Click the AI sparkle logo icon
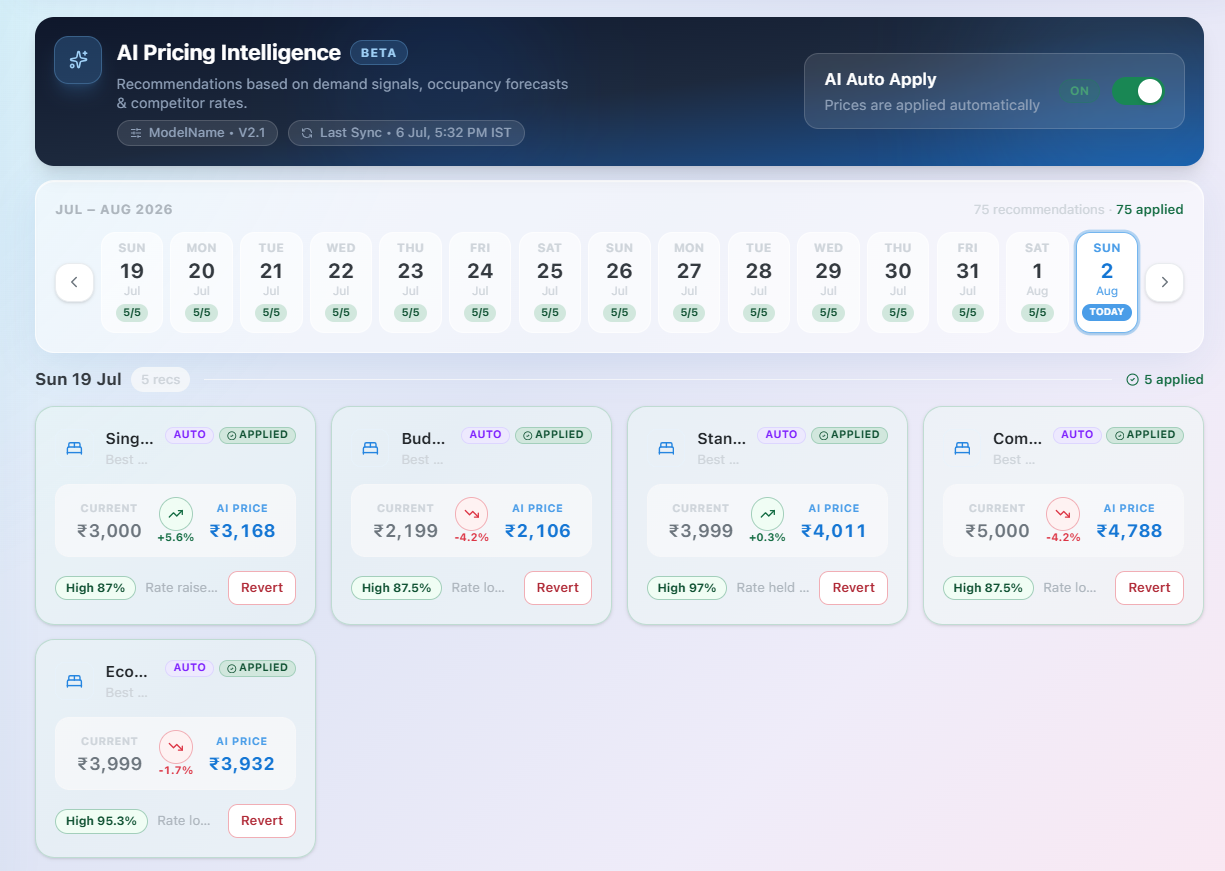1225x871 pixels. click(x=78, y=60)
